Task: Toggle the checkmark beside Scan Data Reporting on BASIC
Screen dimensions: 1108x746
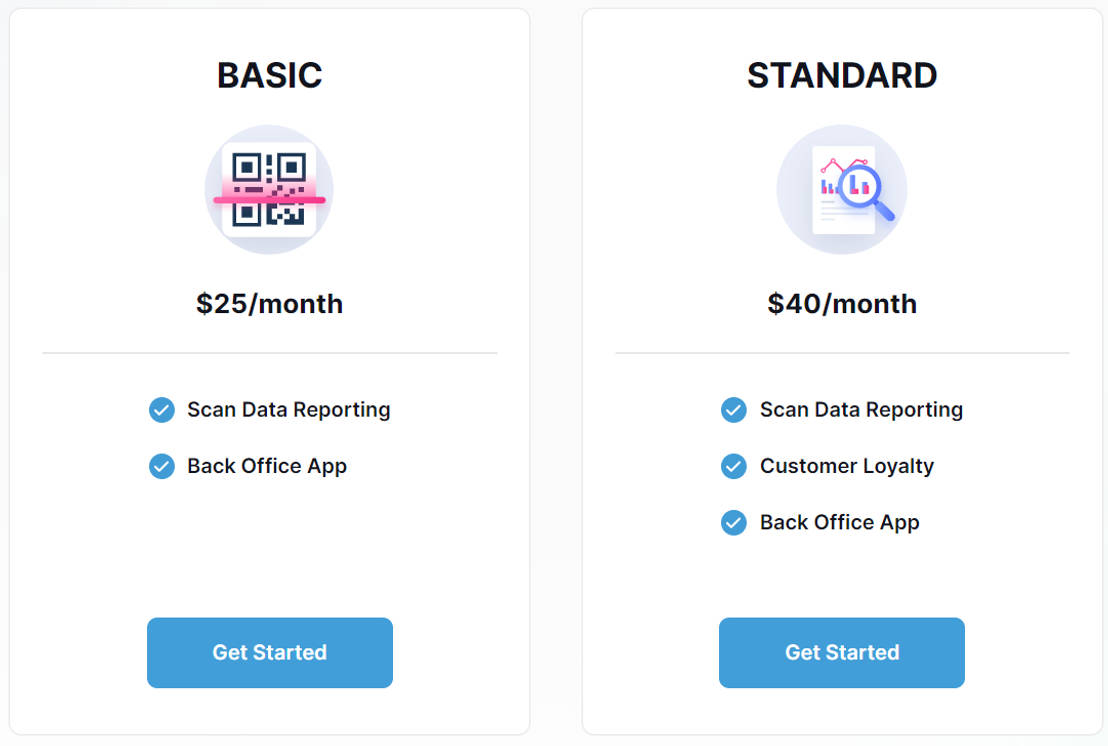Action: click(161, 410)
